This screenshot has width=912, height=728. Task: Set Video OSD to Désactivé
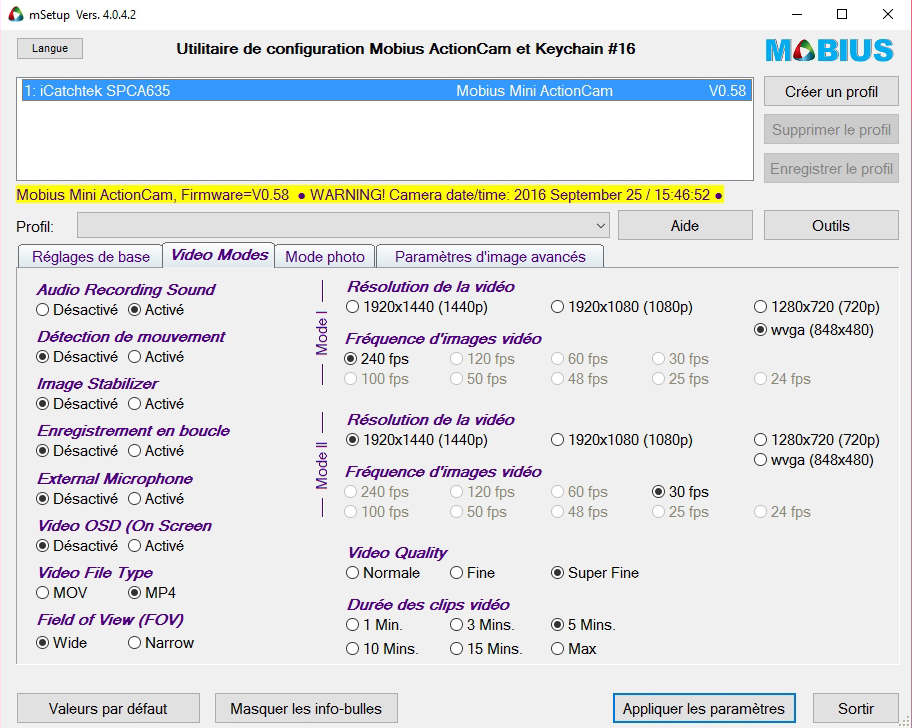coord(77,545)
